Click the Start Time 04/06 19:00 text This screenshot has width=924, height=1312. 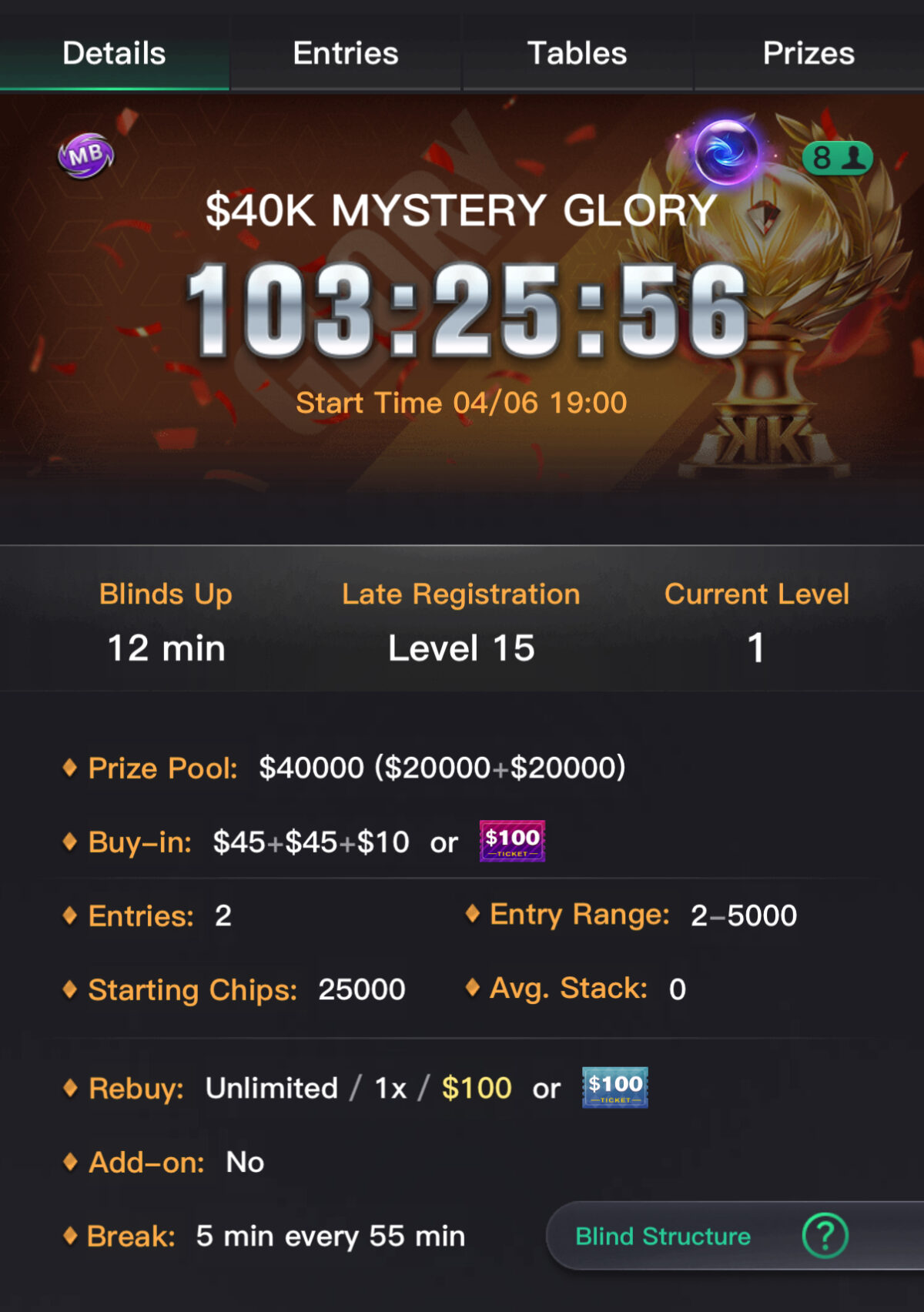[x=461, y=403]
